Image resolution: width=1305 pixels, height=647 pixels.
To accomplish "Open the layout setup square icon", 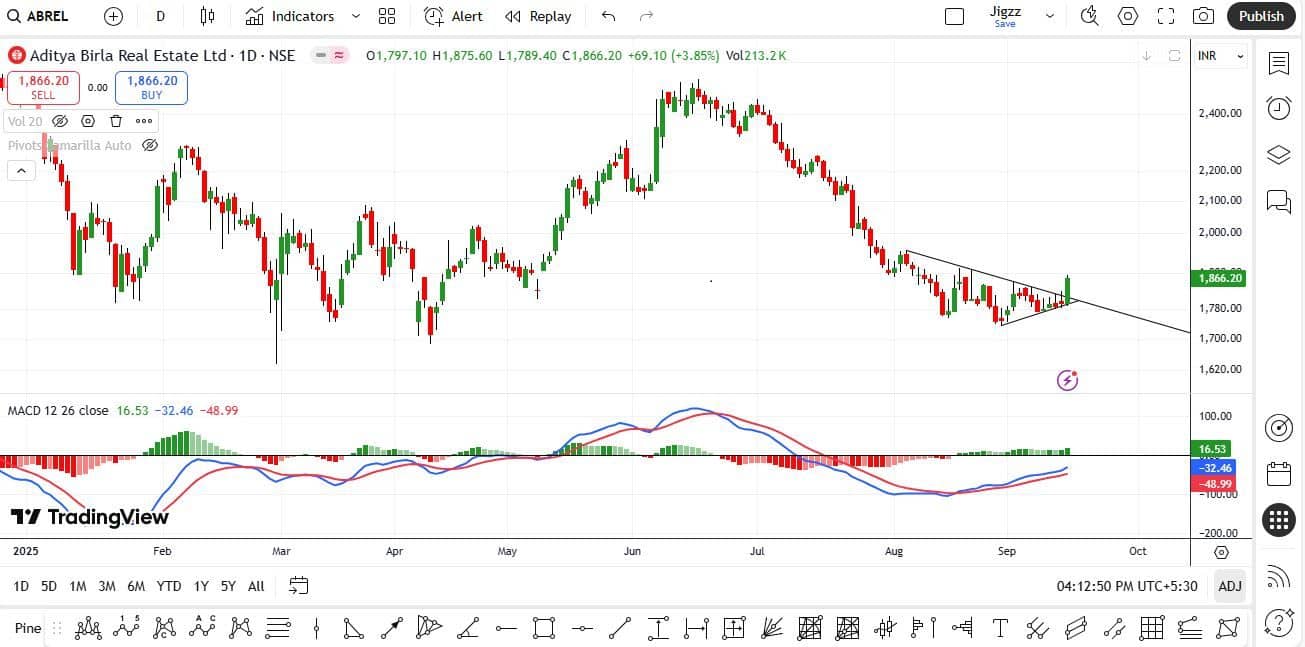I will 954,16.
